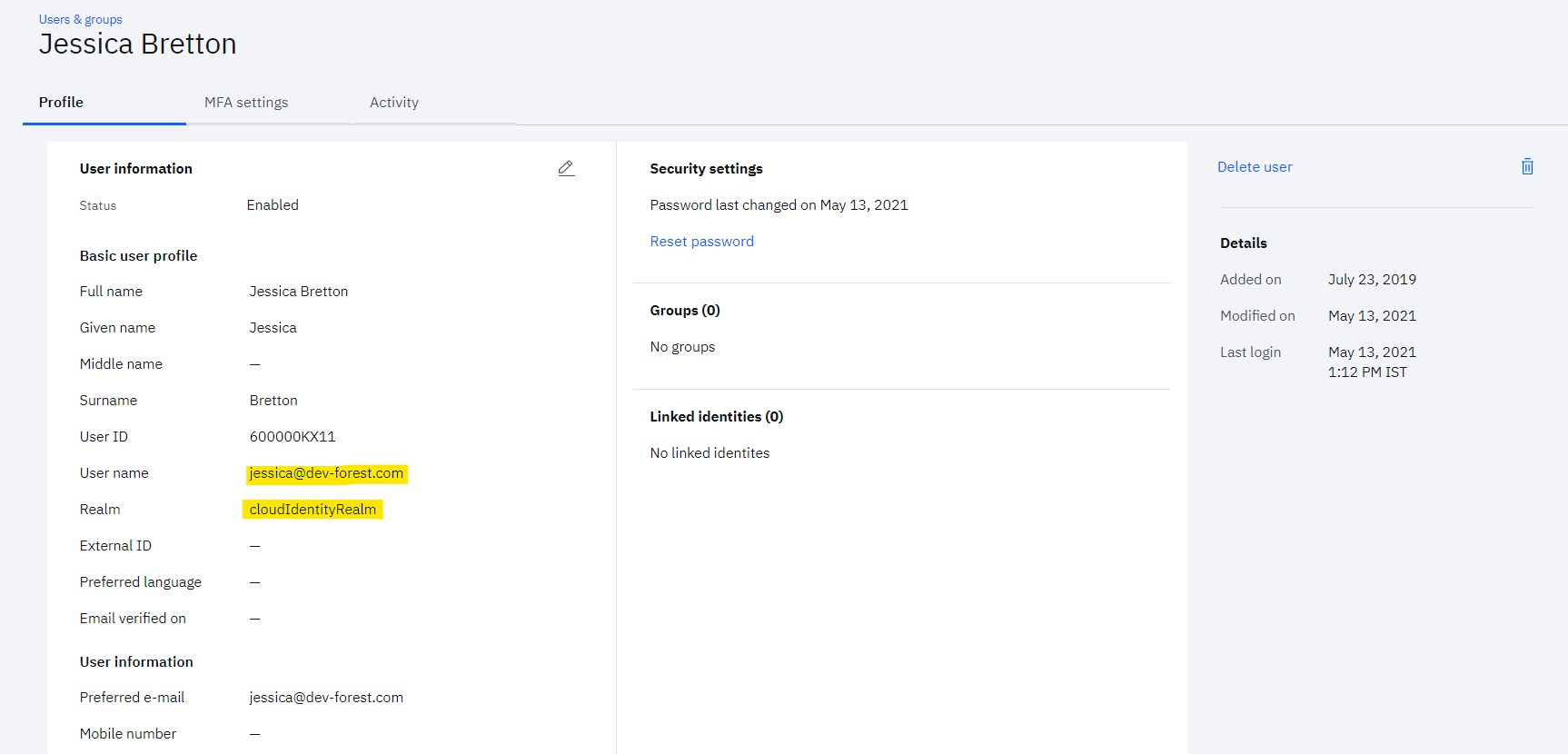
Task: Click the No groups text
Action: [x=682, y=347]
